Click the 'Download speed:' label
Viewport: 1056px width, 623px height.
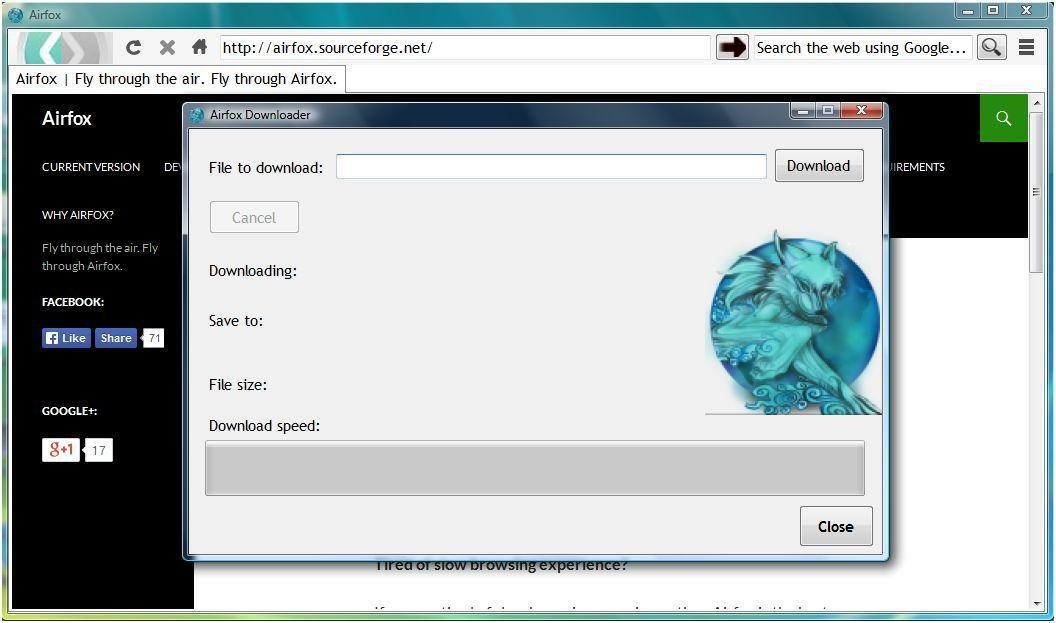click(x=264, y=426)
